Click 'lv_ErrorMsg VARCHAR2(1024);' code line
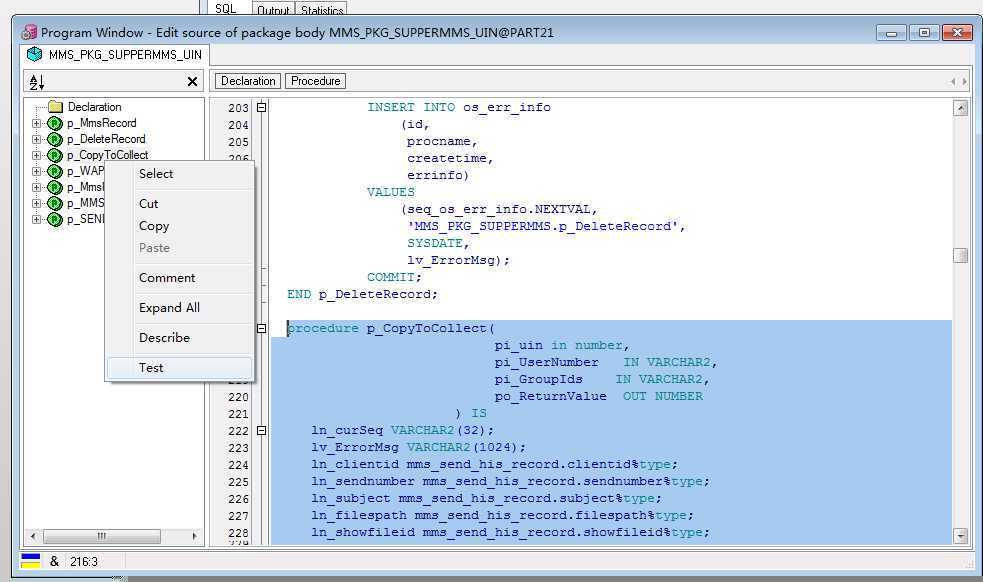 [x=419, y=447]
